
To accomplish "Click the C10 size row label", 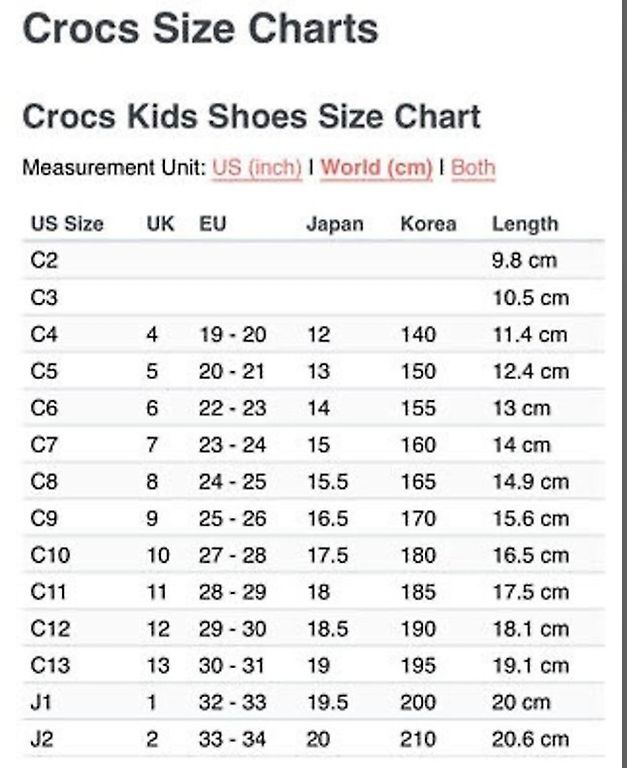I will pyautogui.click(x=50, y=555).
